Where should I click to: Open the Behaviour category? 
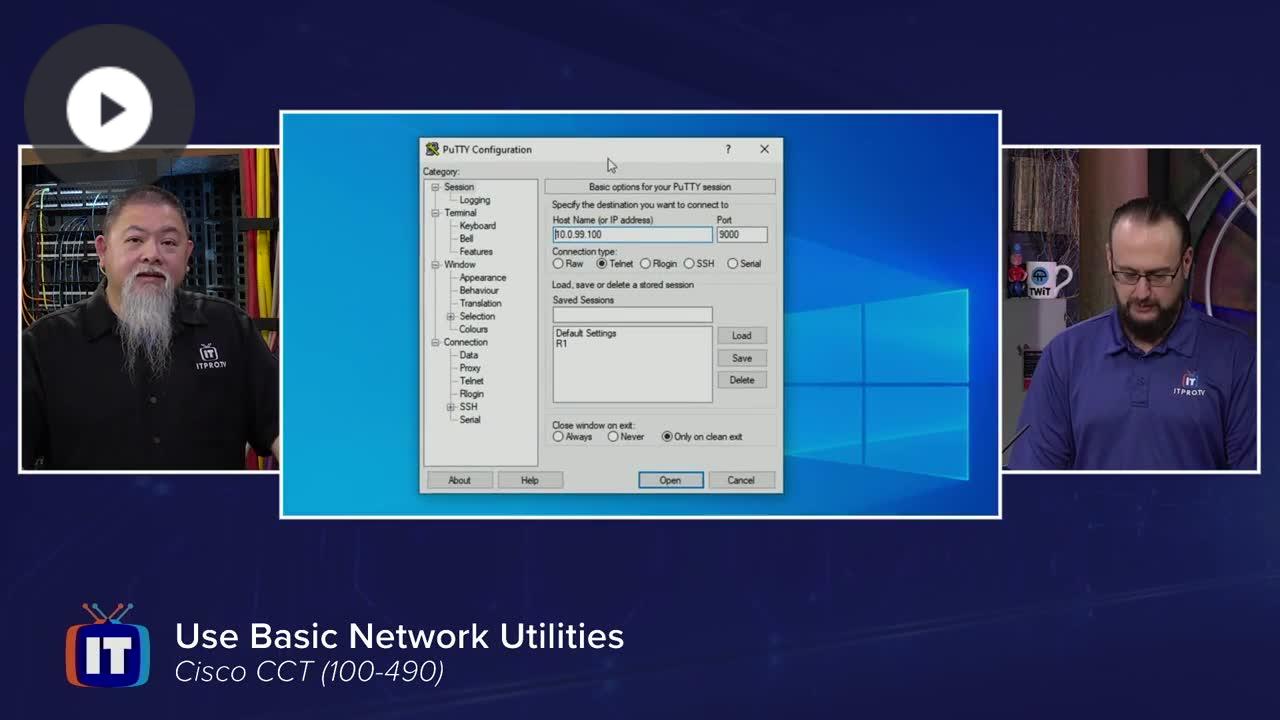[481, 291]
